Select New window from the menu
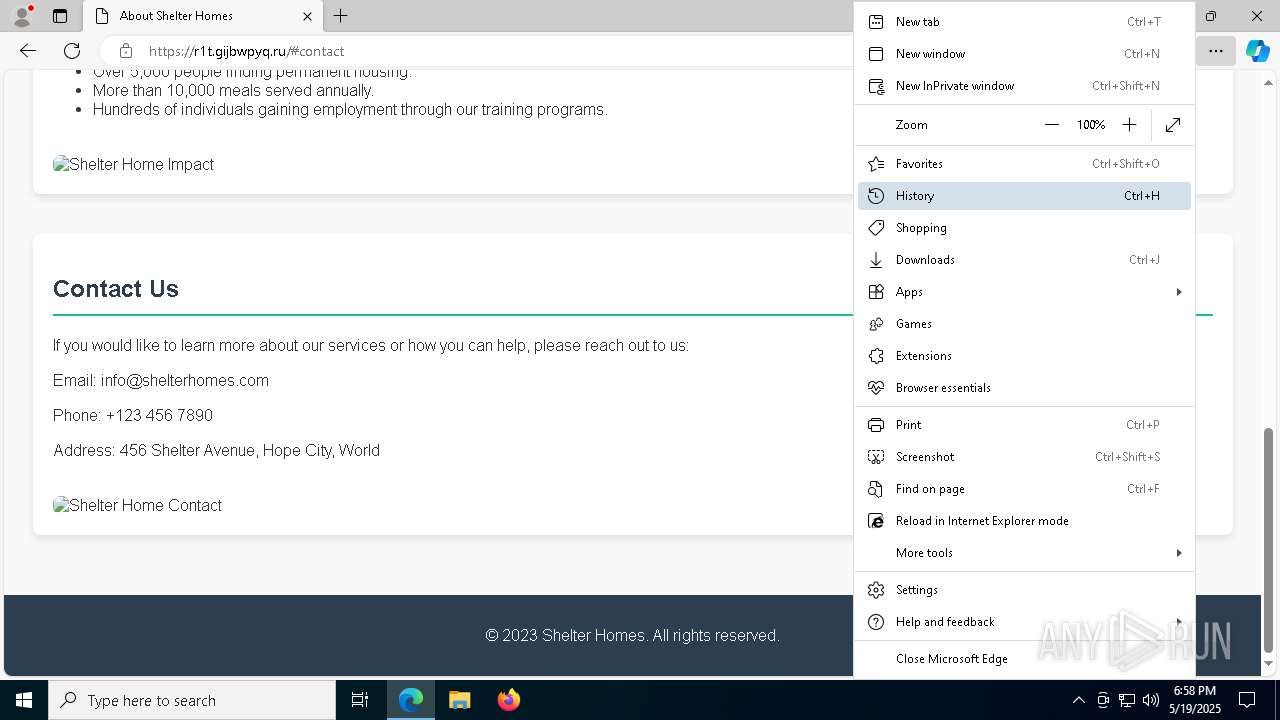Image resolution: width=1280 pixels, height=720 pixels. pos(1024,54)
